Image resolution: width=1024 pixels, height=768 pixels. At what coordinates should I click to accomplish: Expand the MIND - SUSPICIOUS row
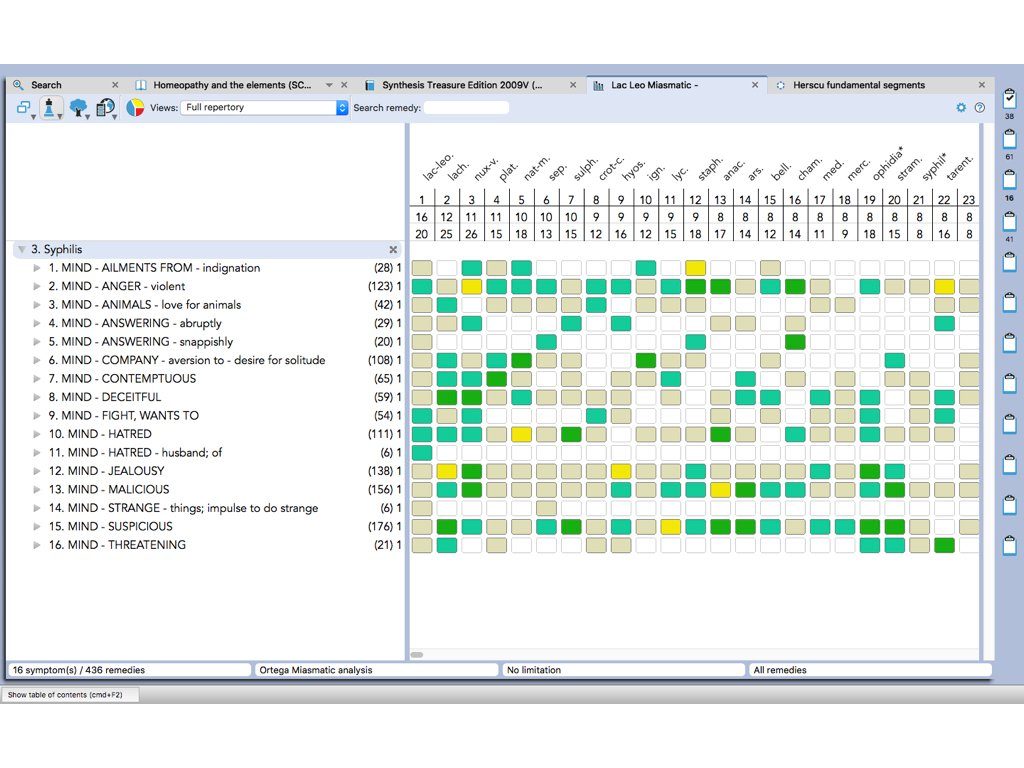37,526
